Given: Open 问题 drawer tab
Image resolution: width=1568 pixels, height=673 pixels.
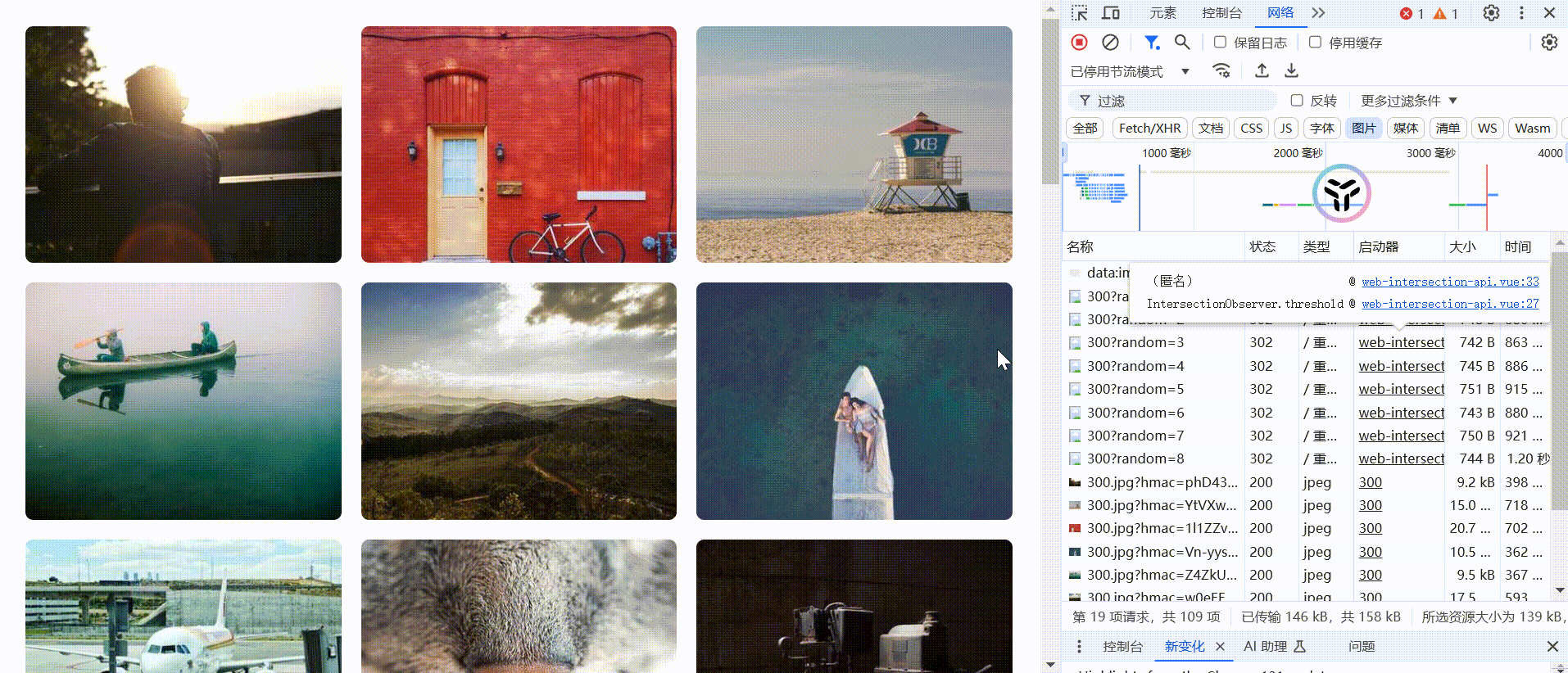Looking at the screenshot, I should click(1362, 646).
